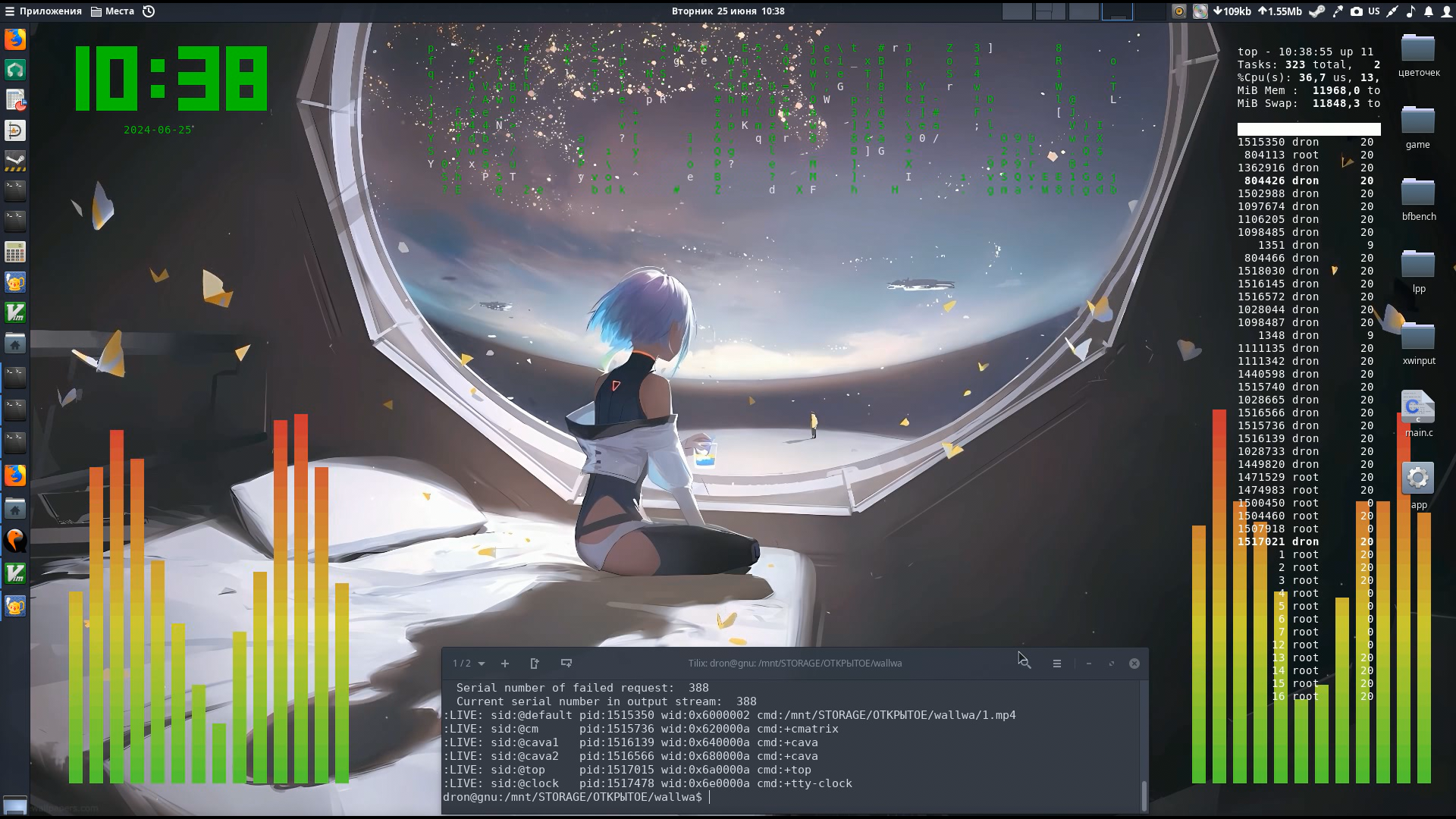The width and height of the screenshot is (1456, 819).
Task: Select the lpp desktop folder
Action: click(1418, 271)
